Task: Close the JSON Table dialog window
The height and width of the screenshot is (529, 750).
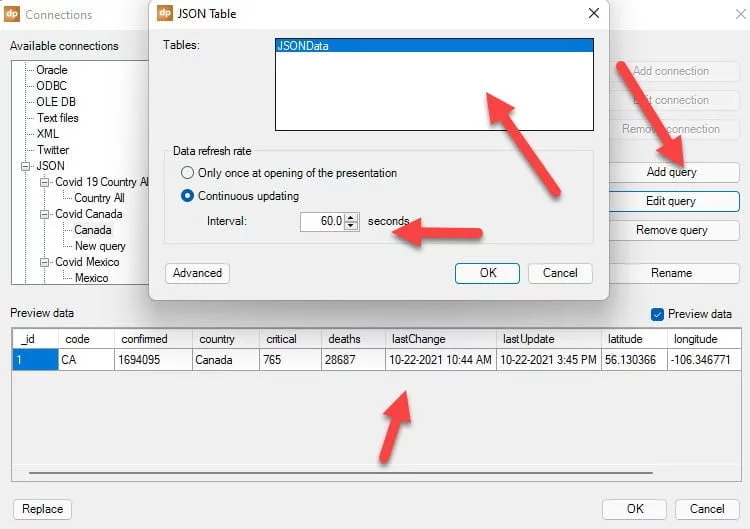Action: coord(594,13)
